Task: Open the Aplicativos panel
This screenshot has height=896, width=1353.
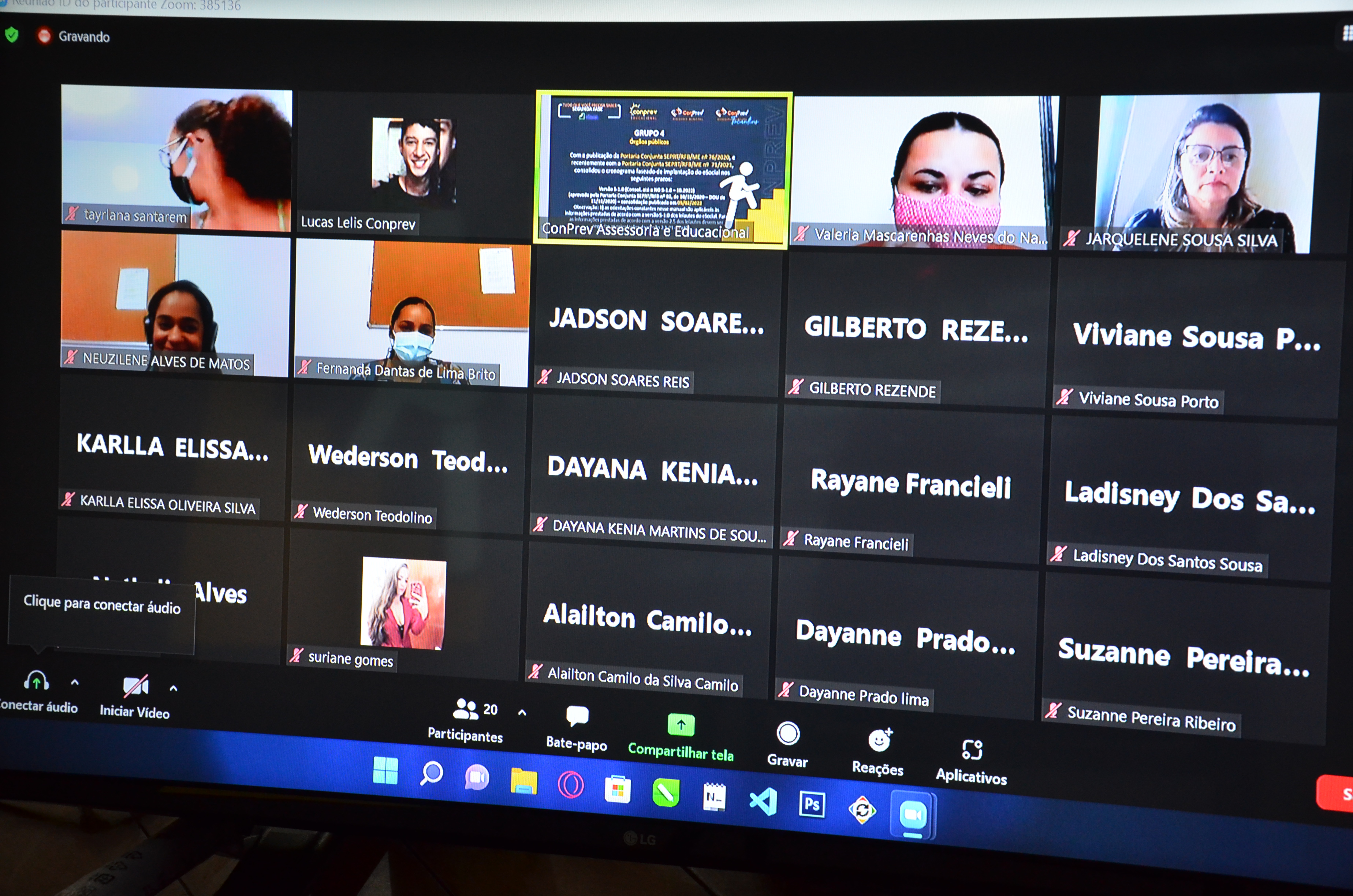Action: [971, 762]
